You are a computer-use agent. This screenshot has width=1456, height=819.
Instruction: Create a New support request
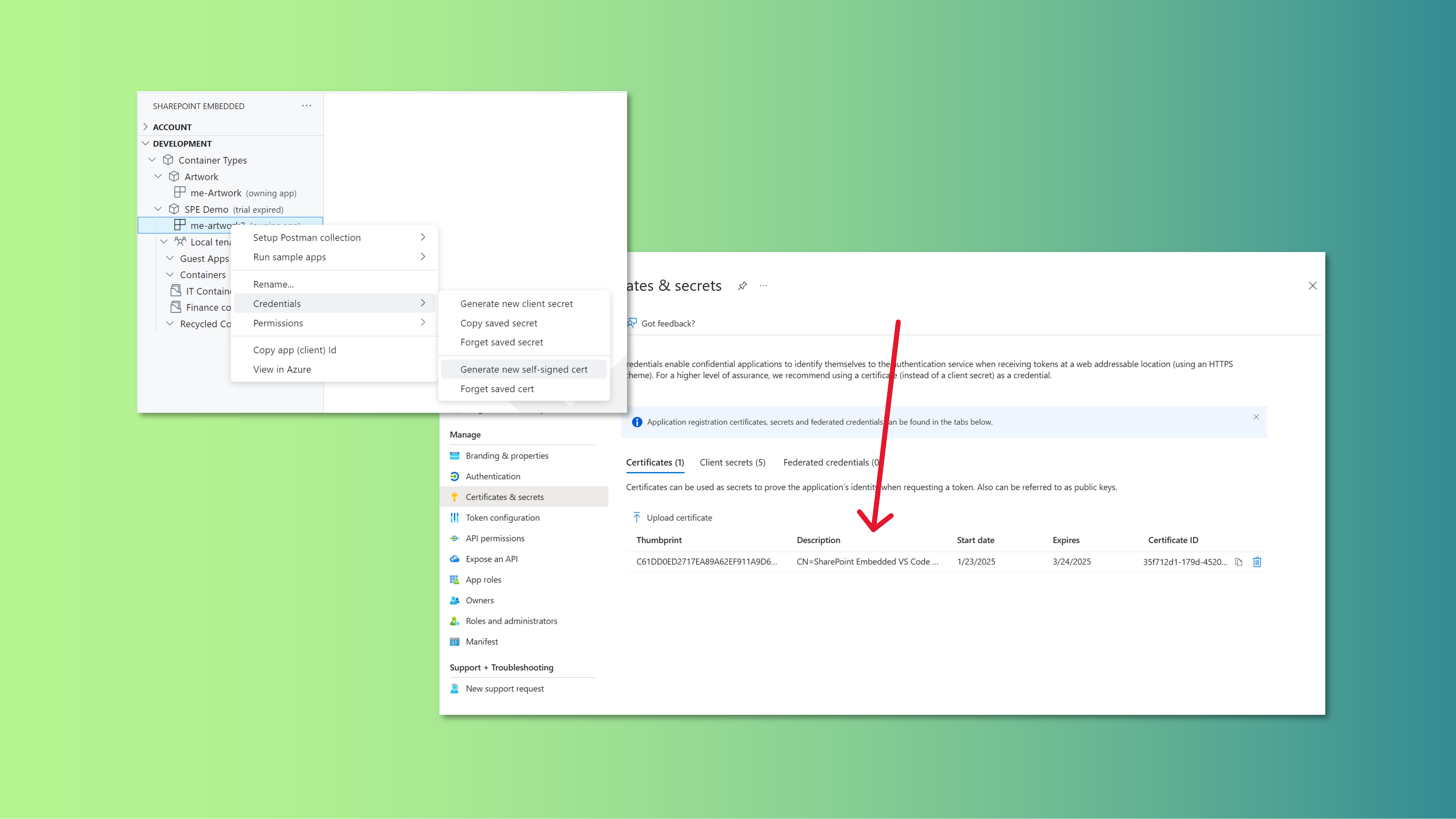point(504,688)
